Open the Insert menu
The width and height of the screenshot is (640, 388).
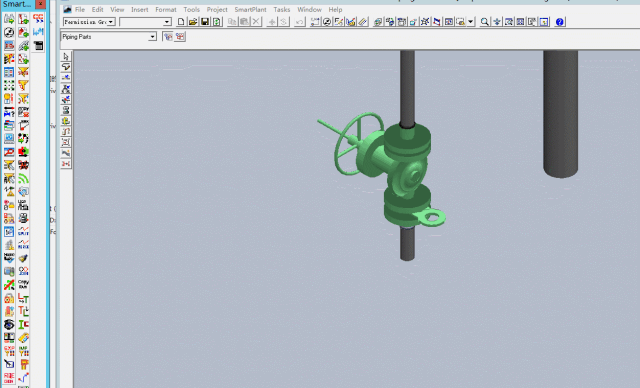tap(140, 9)
